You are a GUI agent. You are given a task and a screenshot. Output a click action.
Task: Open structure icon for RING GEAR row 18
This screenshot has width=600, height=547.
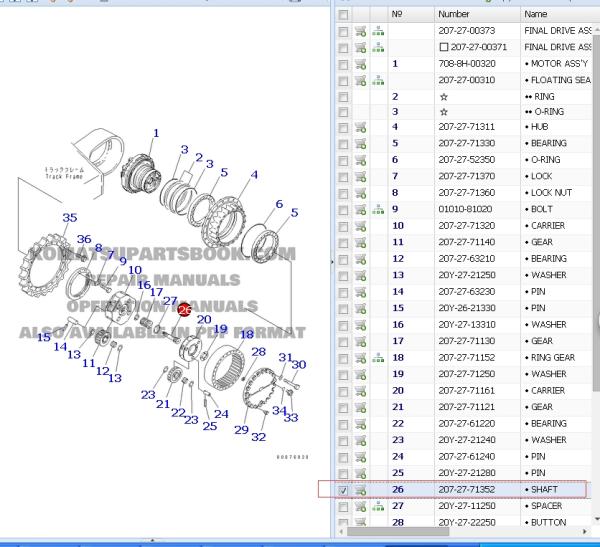[x=378, y=358]
